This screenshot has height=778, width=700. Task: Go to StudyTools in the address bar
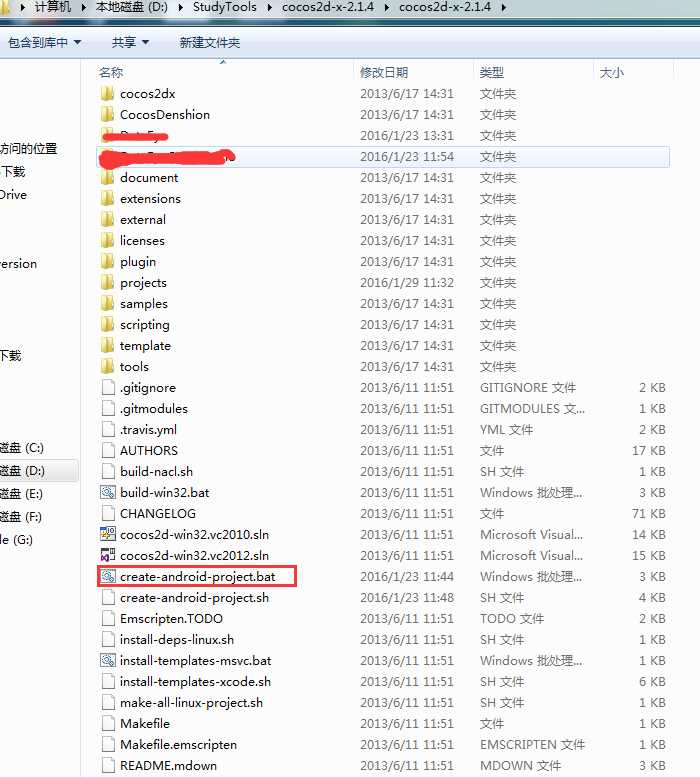pos(224,7)
